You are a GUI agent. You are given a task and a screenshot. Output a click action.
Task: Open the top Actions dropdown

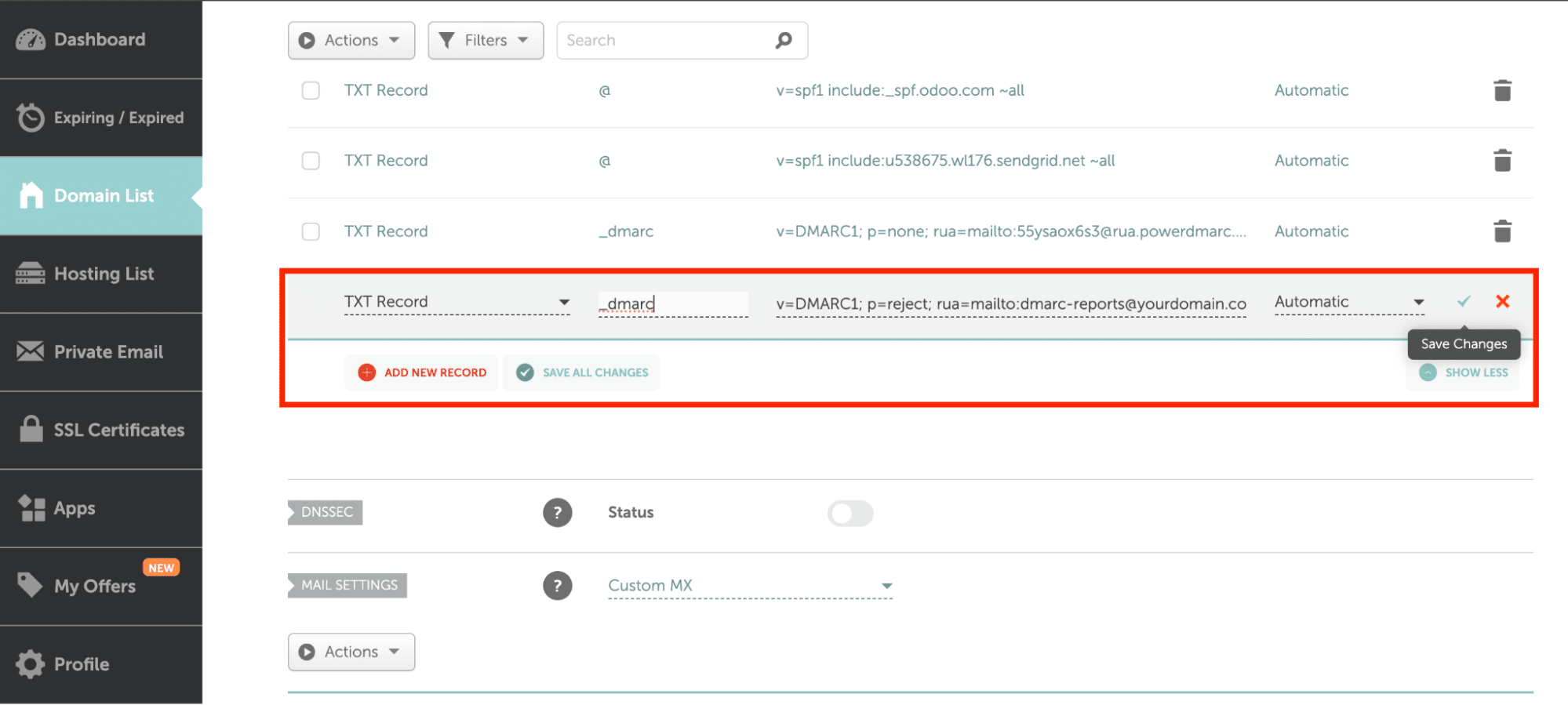[351, 41]
